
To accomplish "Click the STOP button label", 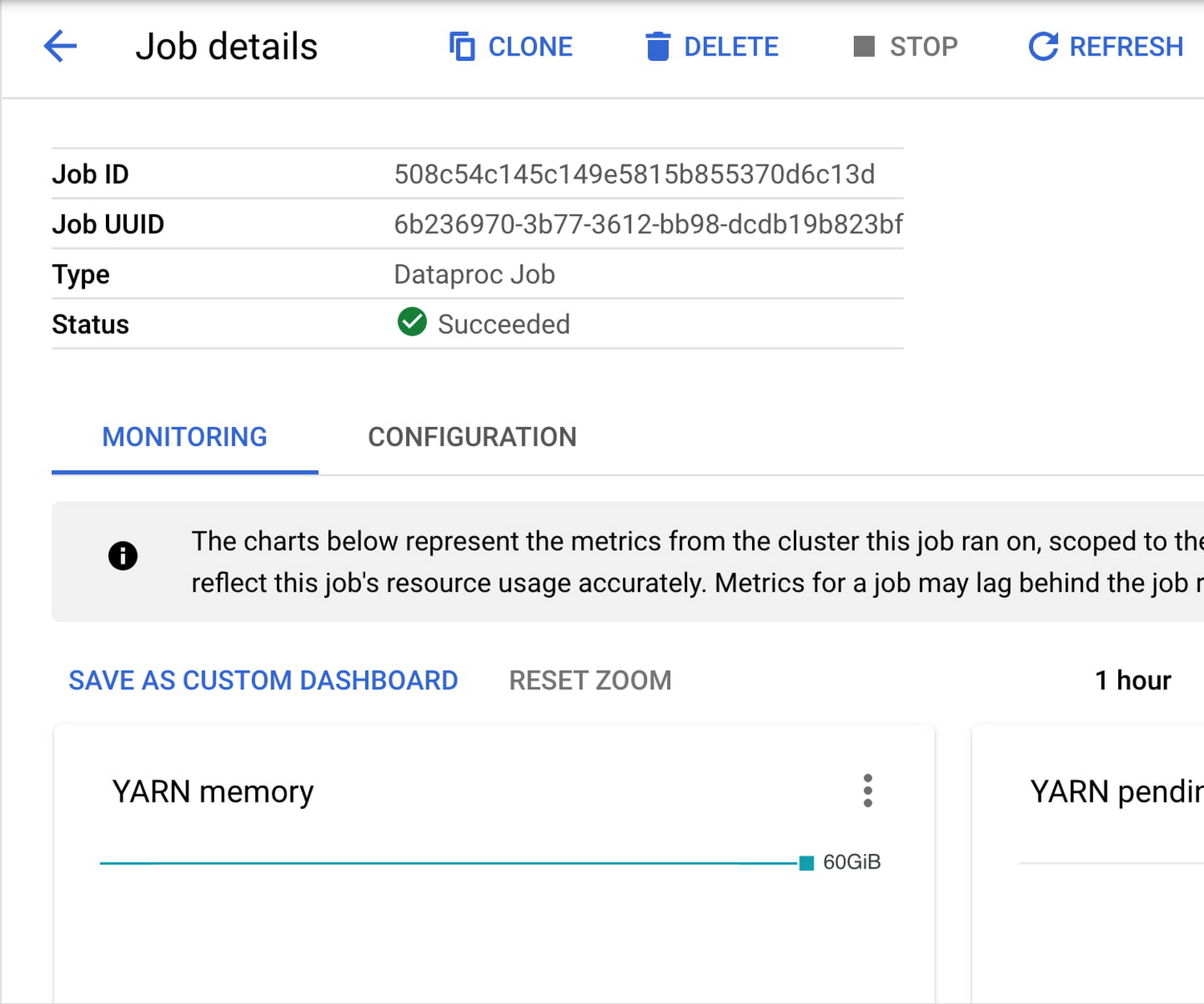I will point(924,47).
